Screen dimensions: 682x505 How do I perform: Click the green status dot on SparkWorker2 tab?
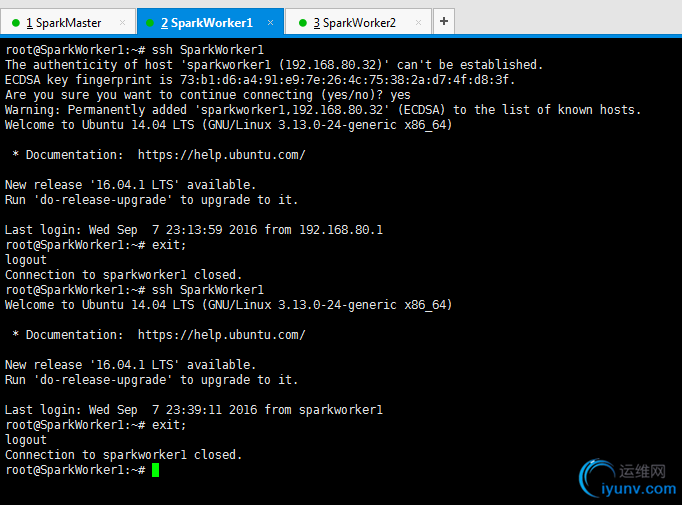(303, 23)
